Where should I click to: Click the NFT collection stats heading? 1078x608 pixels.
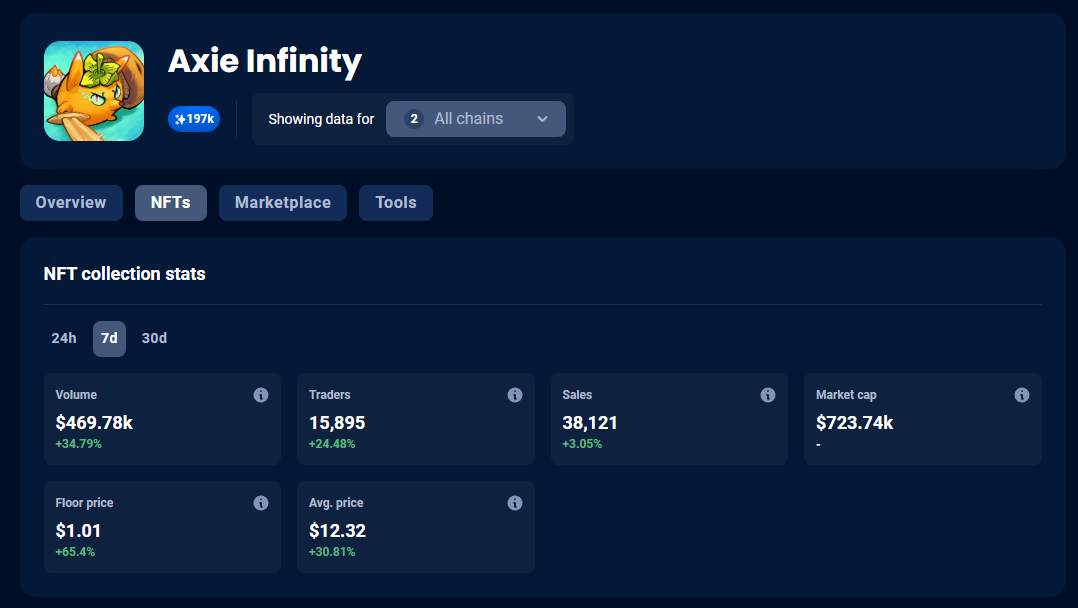(x=124, y=274)
